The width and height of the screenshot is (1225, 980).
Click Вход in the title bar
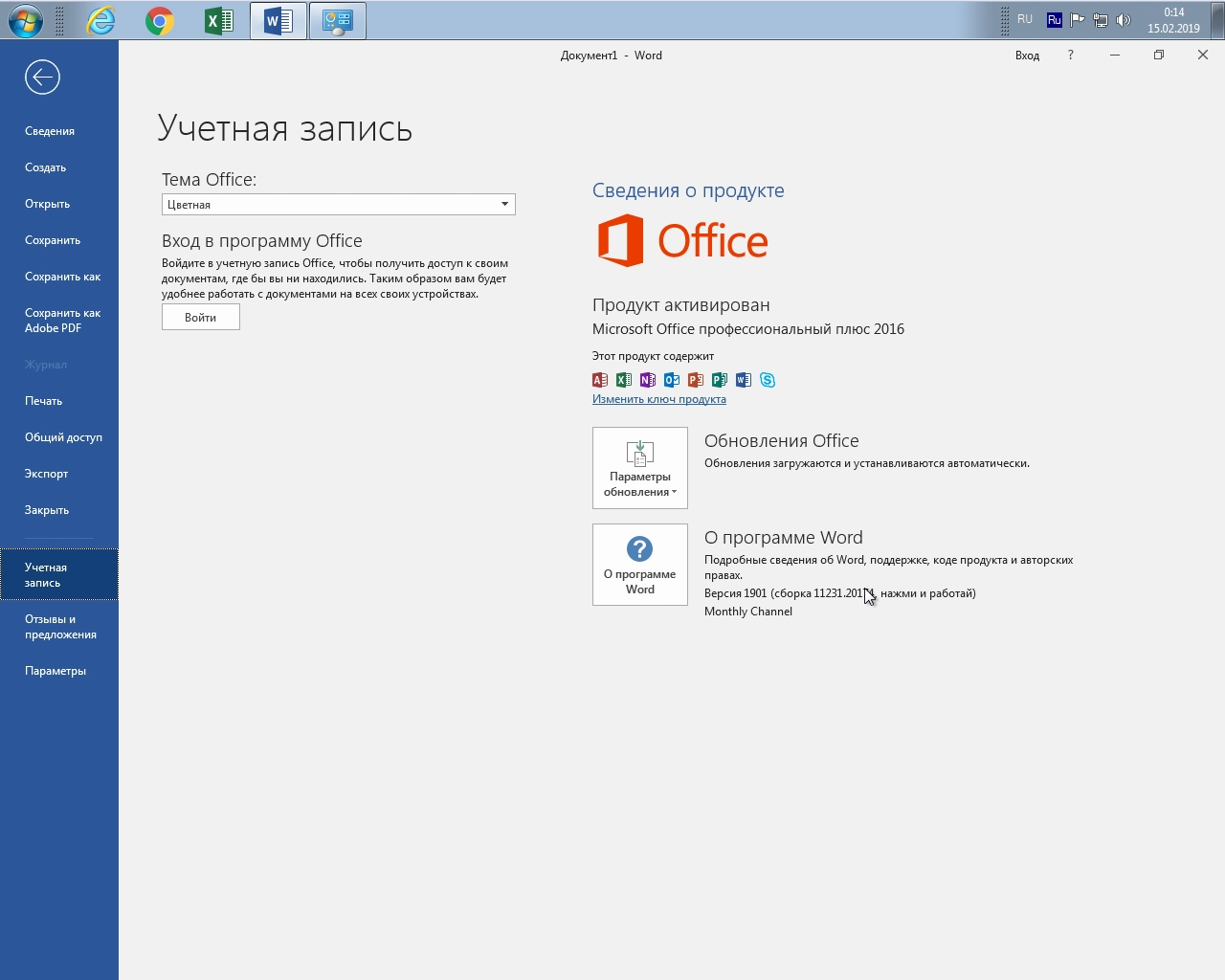(1027, 56)
